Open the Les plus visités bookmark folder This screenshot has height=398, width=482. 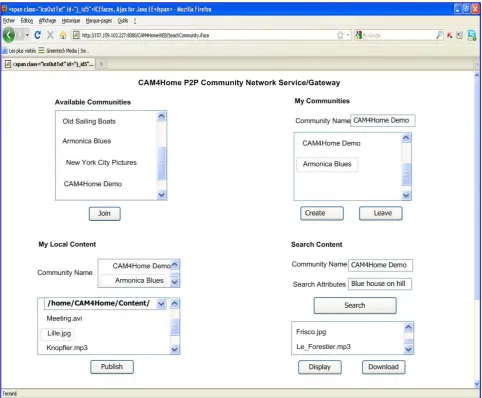19,51
